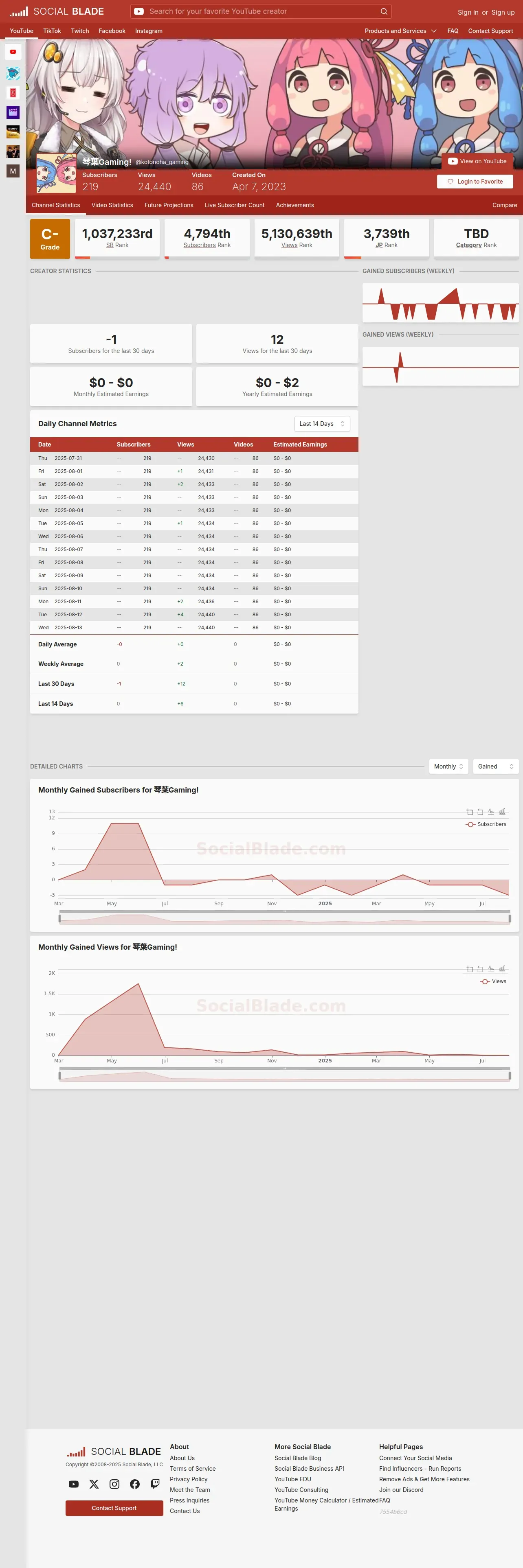The image size is (523, 1568).
Task: Open the Last 14 Days dropdown
Action: tap(322, 424)
